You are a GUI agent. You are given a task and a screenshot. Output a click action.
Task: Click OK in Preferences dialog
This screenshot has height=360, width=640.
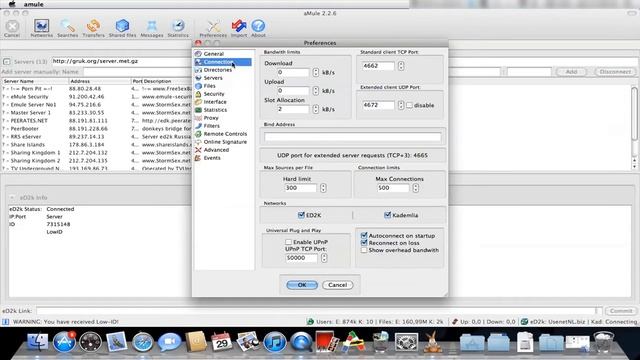pos(302,285)
